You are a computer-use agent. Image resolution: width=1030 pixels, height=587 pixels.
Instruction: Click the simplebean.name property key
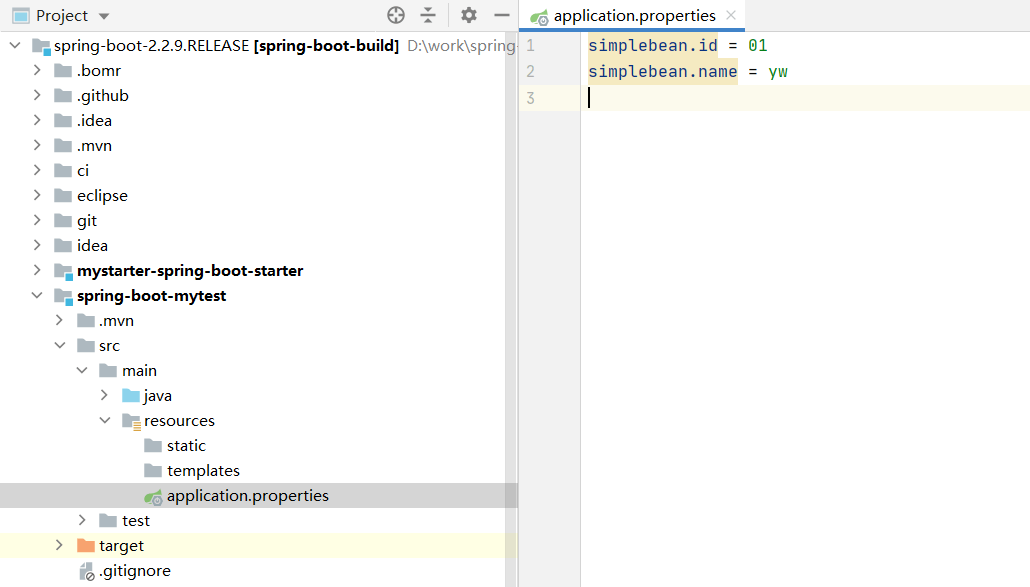662,72
